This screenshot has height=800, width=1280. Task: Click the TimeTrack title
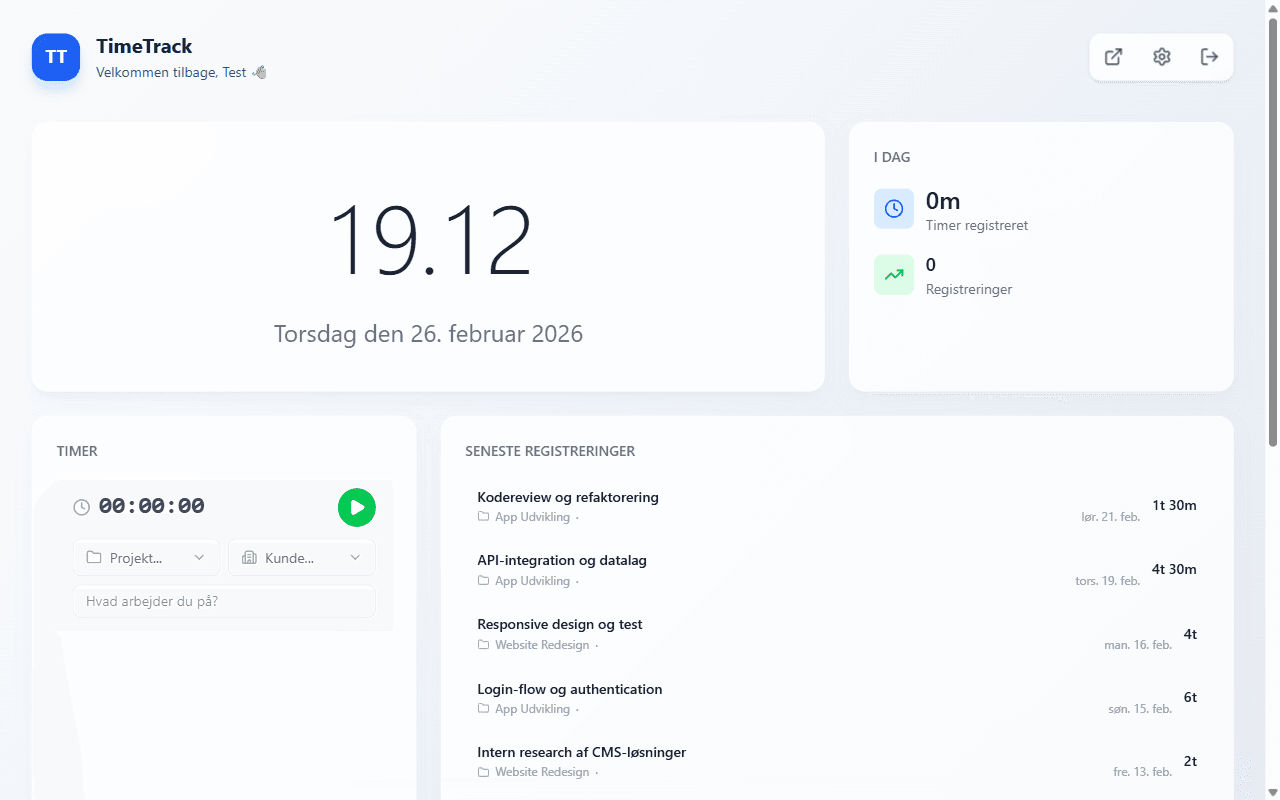[144, 46]
